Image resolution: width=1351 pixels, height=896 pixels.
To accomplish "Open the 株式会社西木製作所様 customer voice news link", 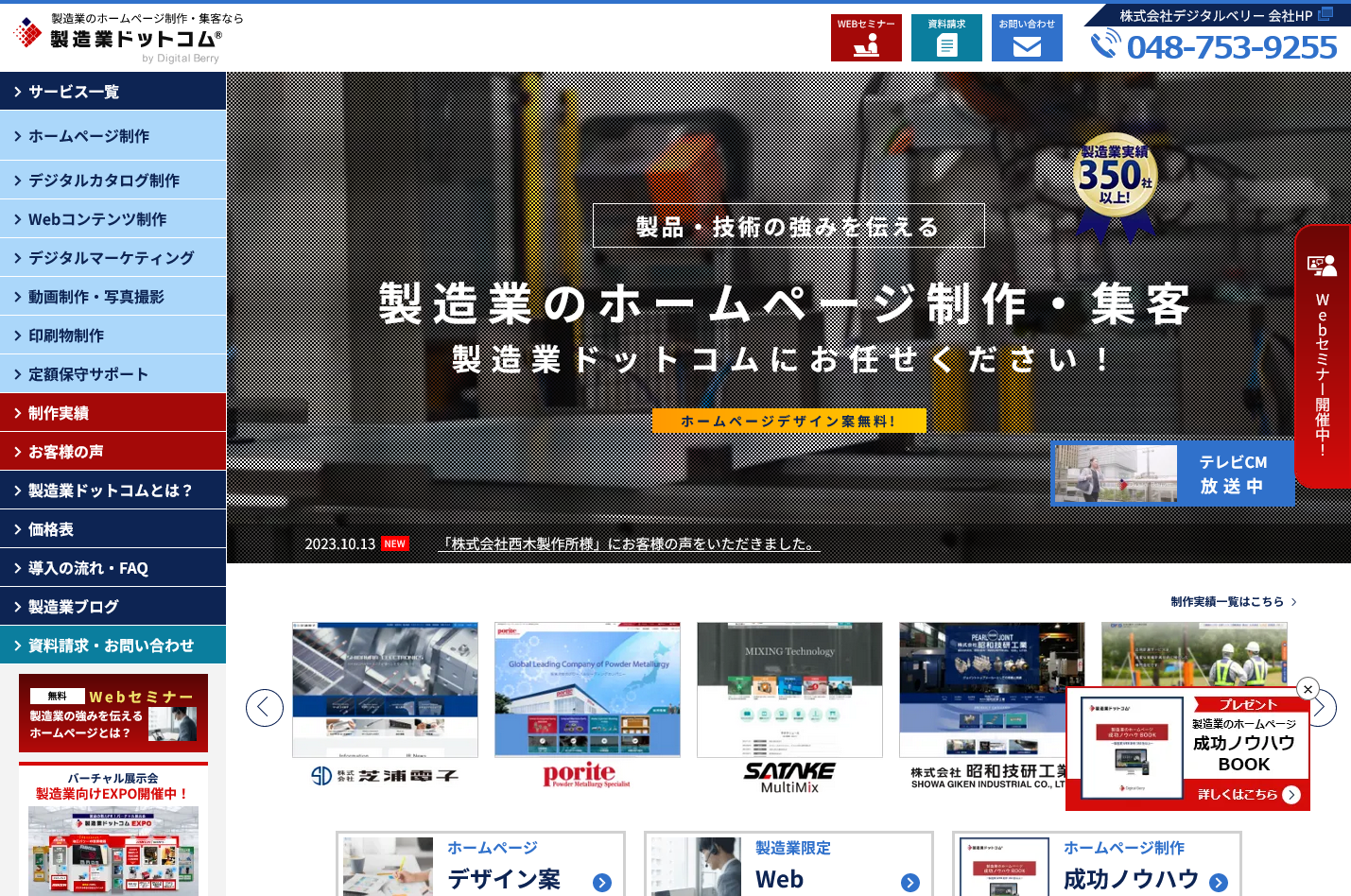I will tap(628, 543).
